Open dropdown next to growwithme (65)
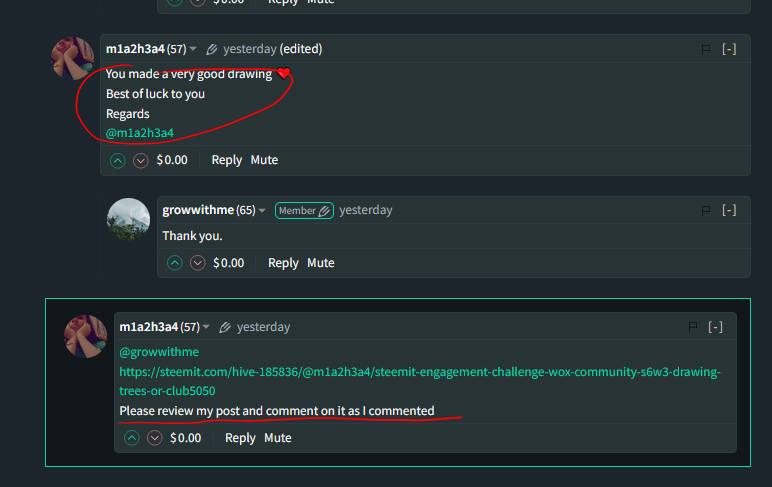 262,210
